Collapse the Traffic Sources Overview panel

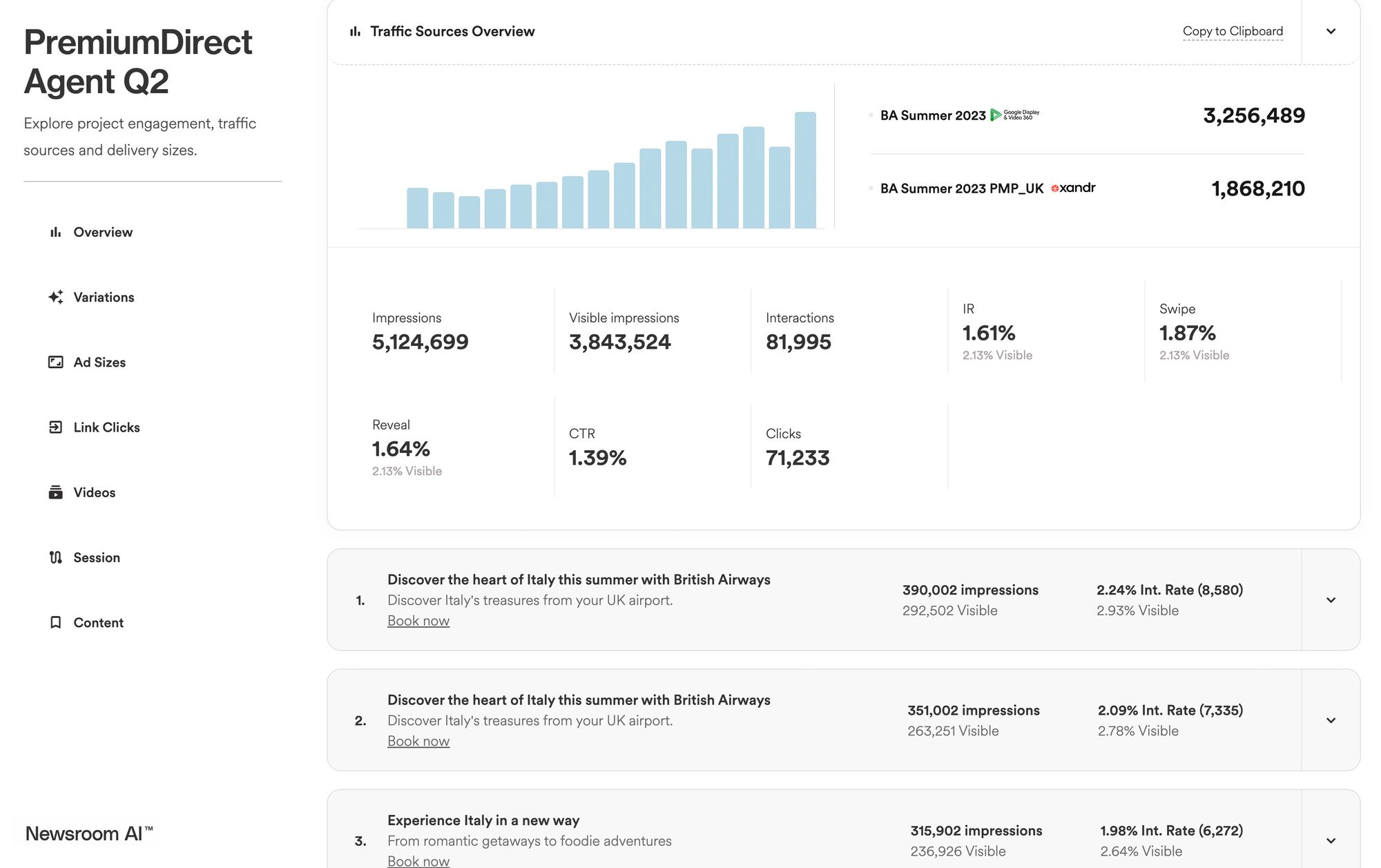click(1331, 32)
